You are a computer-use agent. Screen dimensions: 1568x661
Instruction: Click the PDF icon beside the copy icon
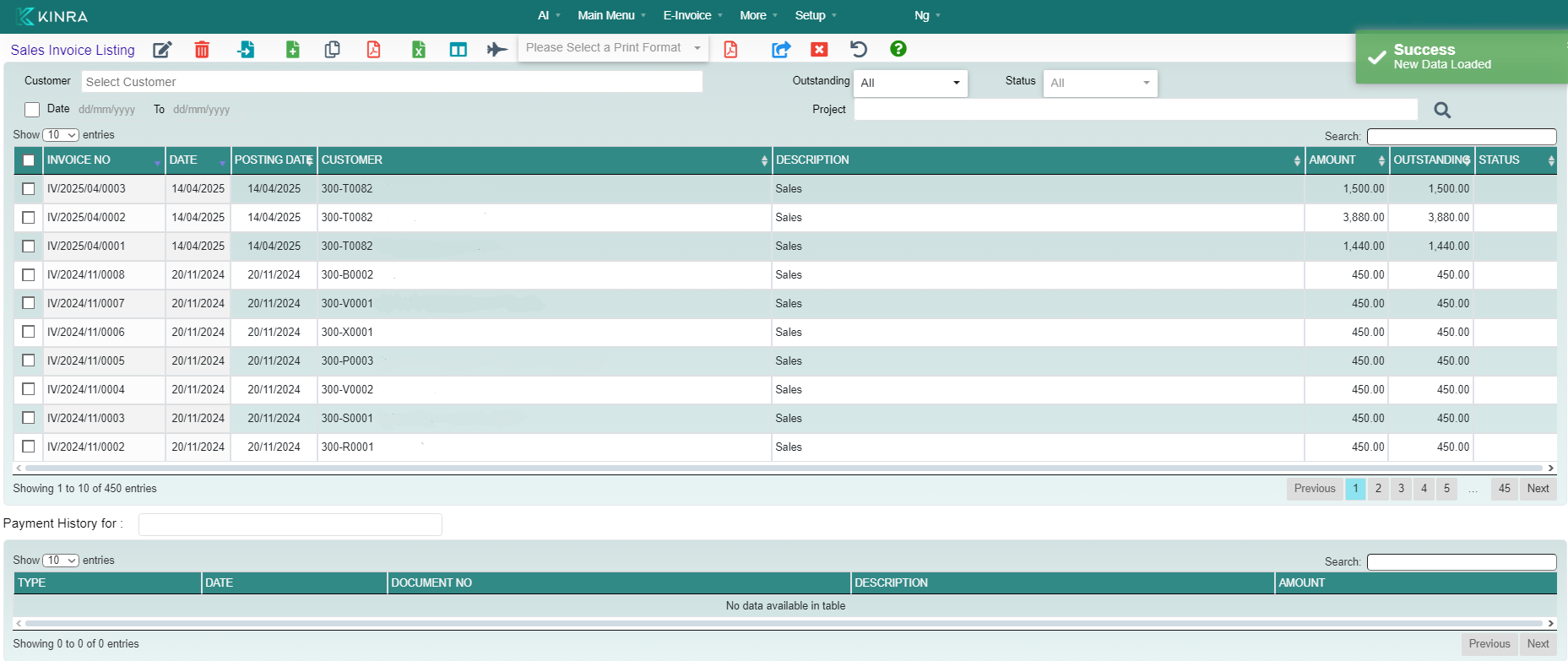(x=373, y=50)
